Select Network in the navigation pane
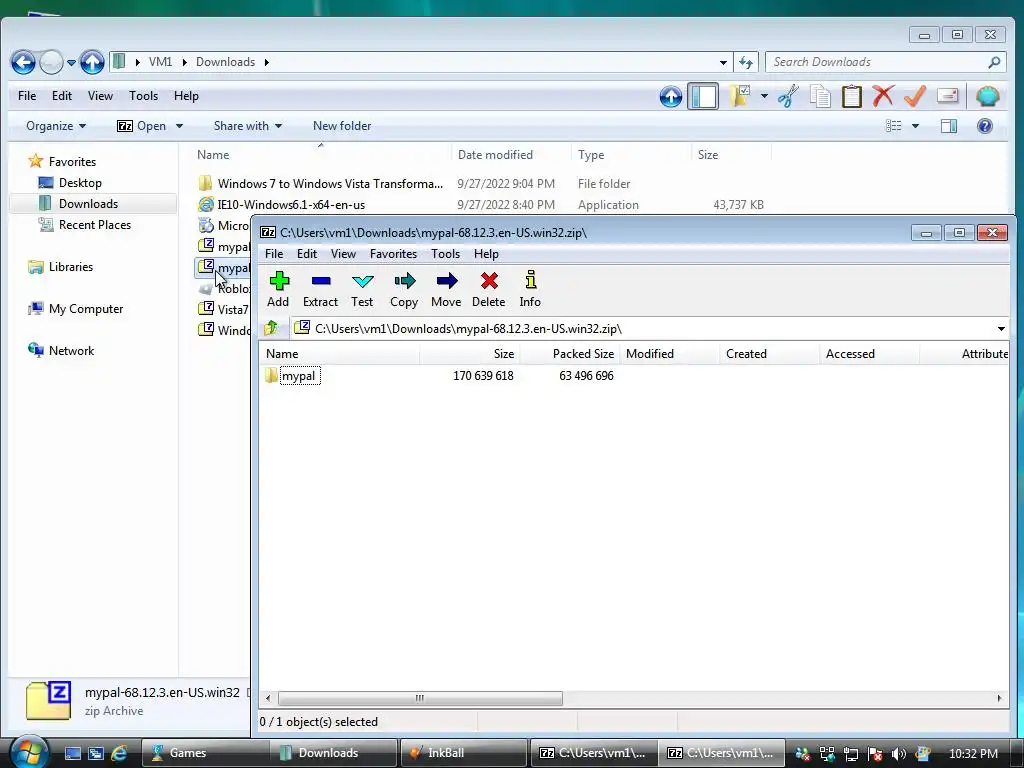Viewport: 1024px width, 768px height. point(61,350)
